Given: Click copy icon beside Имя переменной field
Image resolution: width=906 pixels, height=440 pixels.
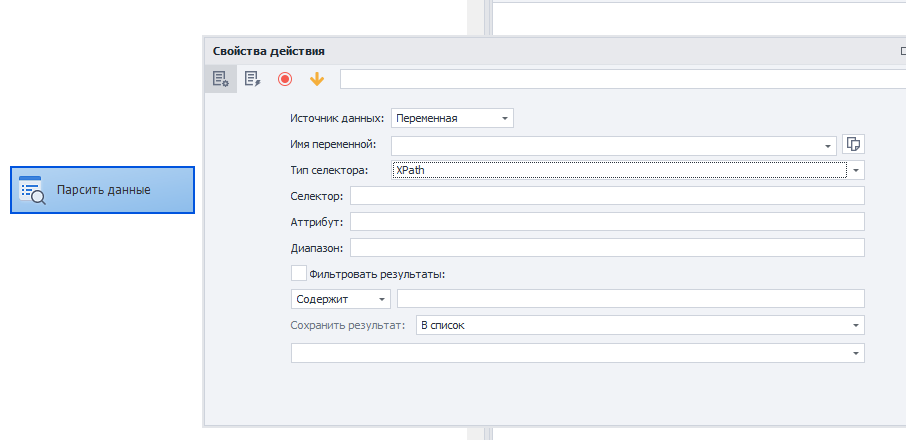Looking at the screenshot, I should [853, 144].
